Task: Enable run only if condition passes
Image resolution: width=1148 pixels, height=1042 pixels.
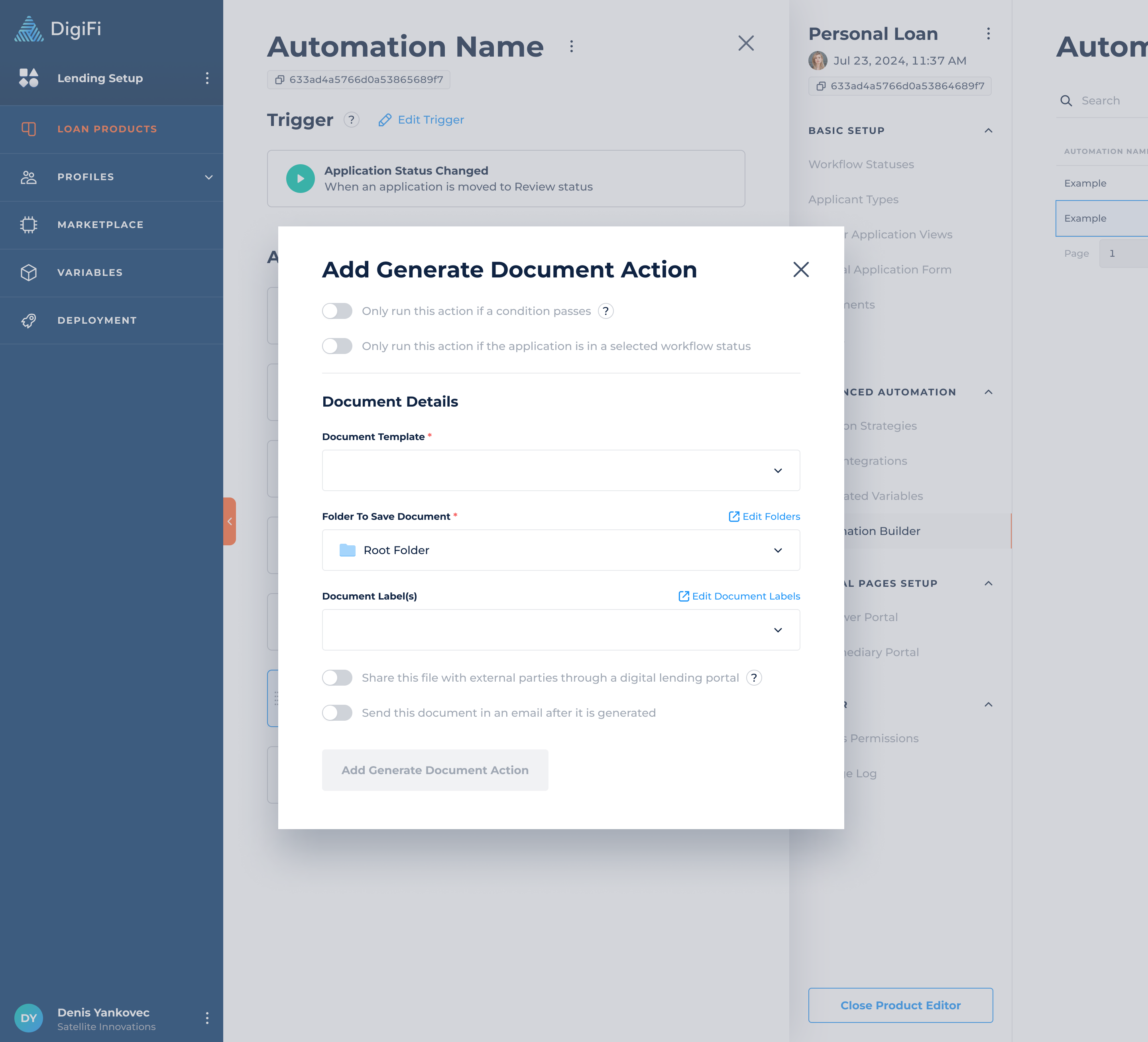Action: (x=337, y=311)
